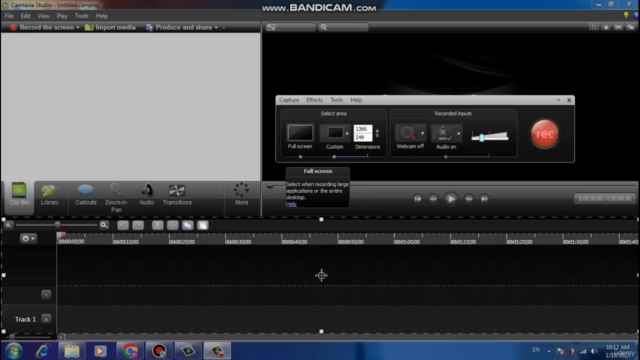Click Undo timeline button

(x=123, y=225)
